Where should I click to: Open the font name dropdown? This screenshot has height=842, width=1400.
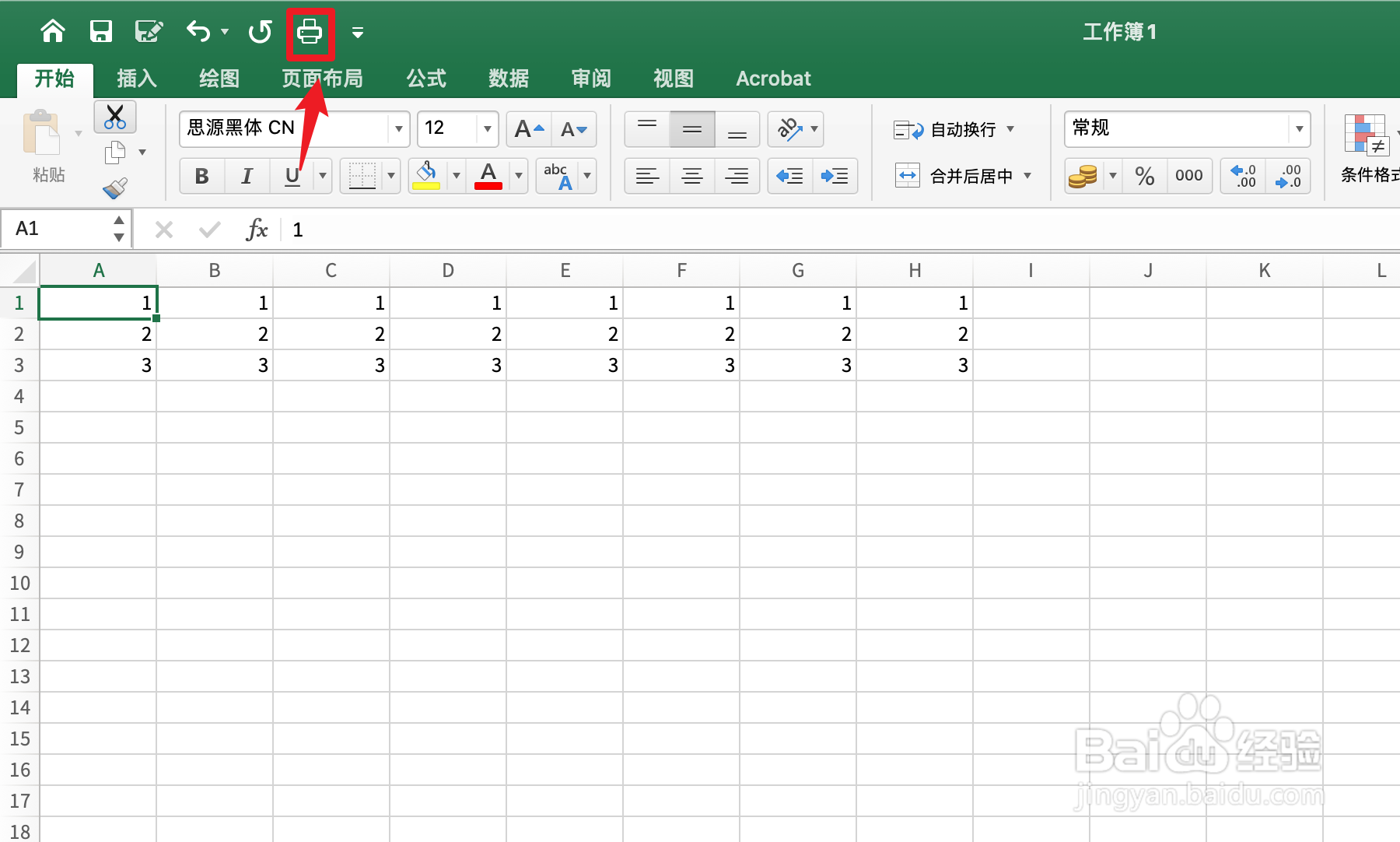click(399, 129)
